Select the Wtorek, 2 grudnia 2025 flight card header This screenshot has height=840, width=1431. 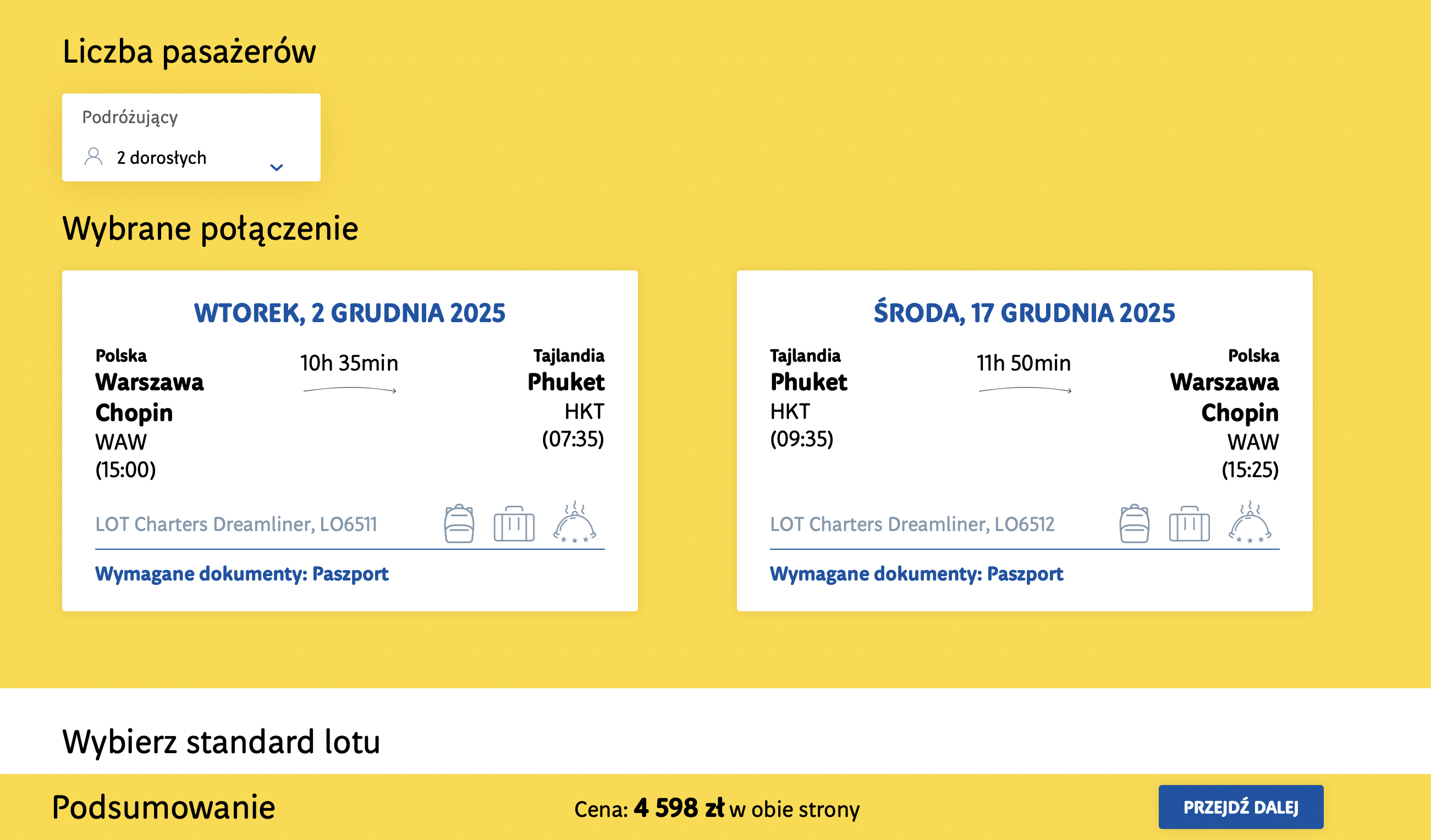point(350,313)
